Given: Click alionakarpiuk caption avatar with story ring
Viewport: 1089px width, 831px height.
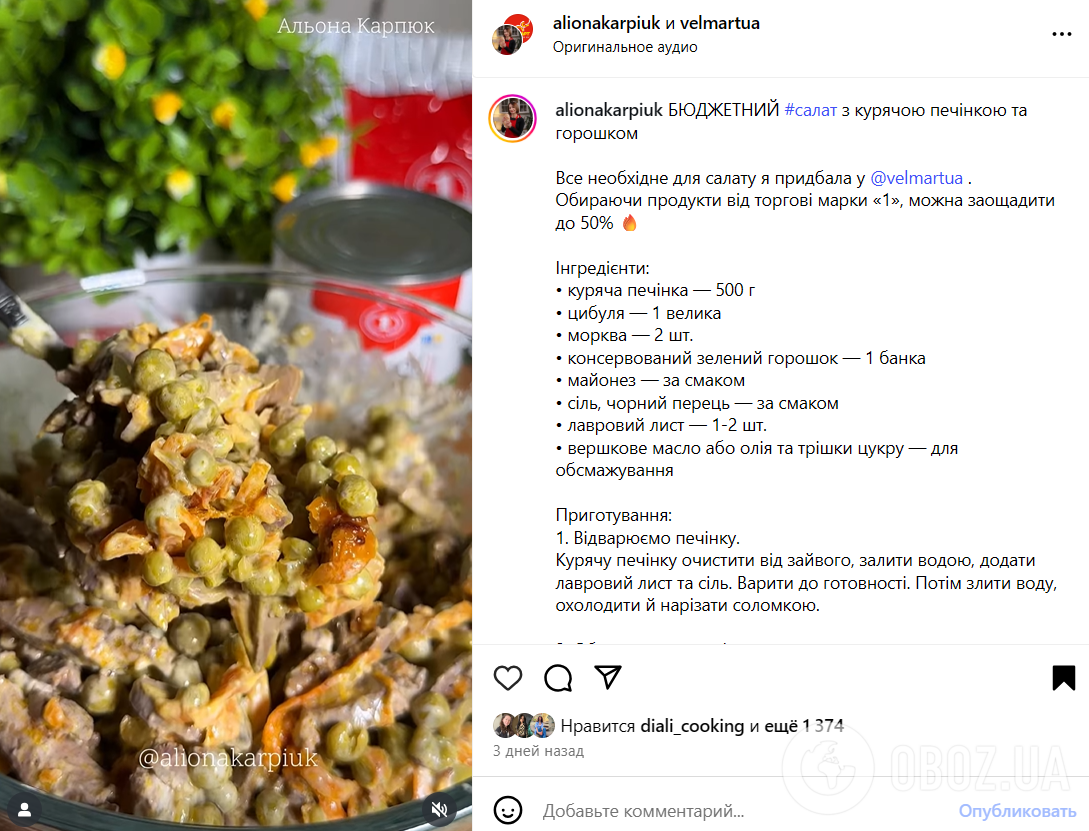Looking at the screenshot, I should [x=513, y=119].
